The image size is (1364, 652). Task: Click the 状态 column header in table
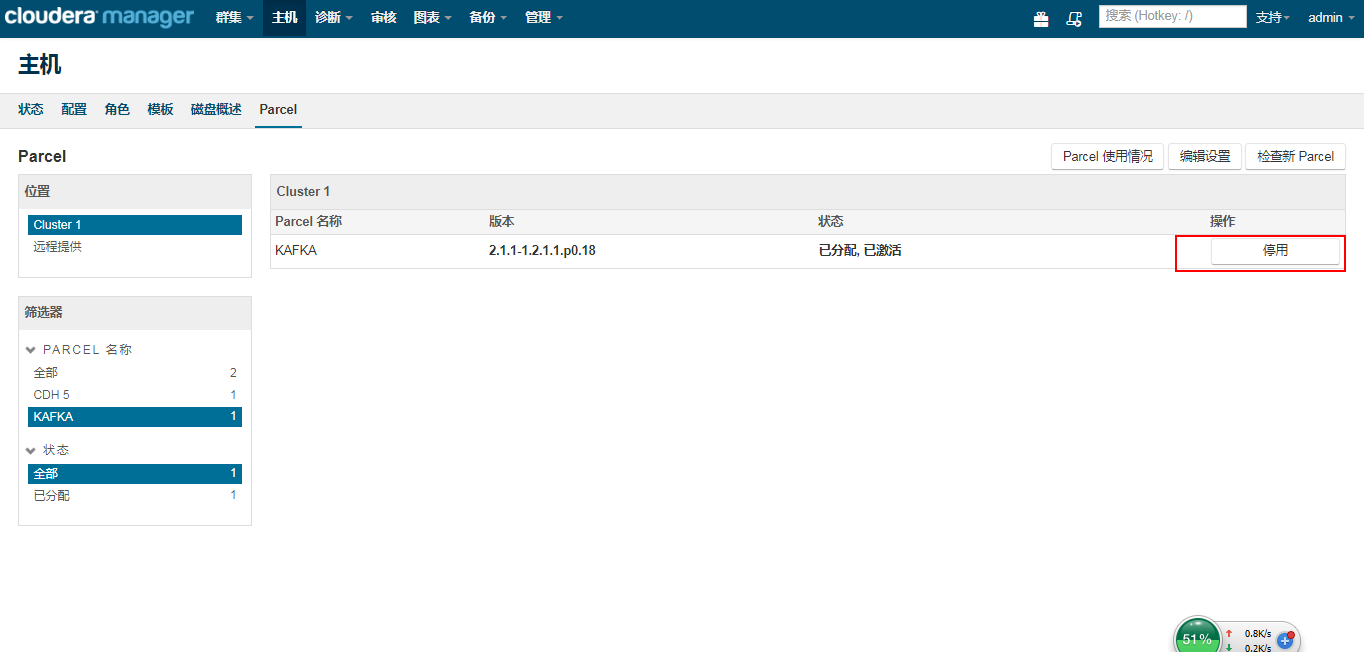(x=831, y=222)
